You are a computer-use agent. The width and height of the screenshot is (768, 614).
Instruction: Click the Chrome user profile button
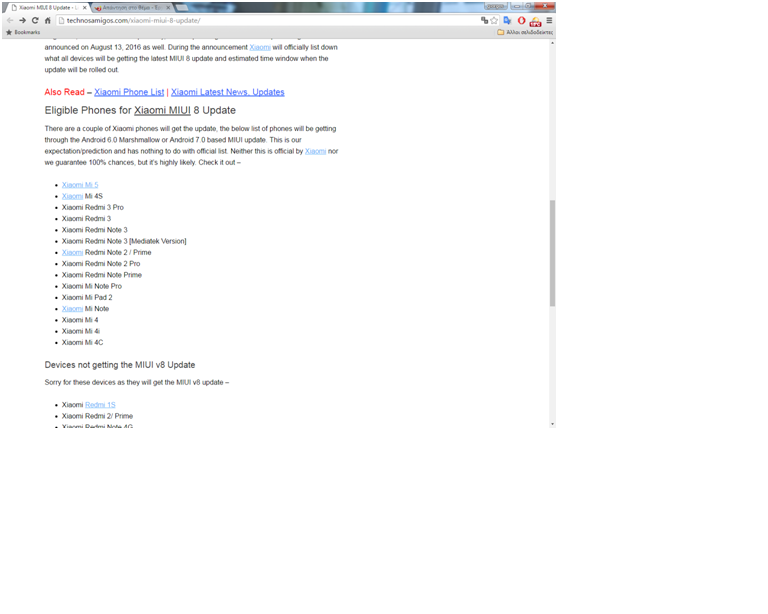click(x=495, y=6)
